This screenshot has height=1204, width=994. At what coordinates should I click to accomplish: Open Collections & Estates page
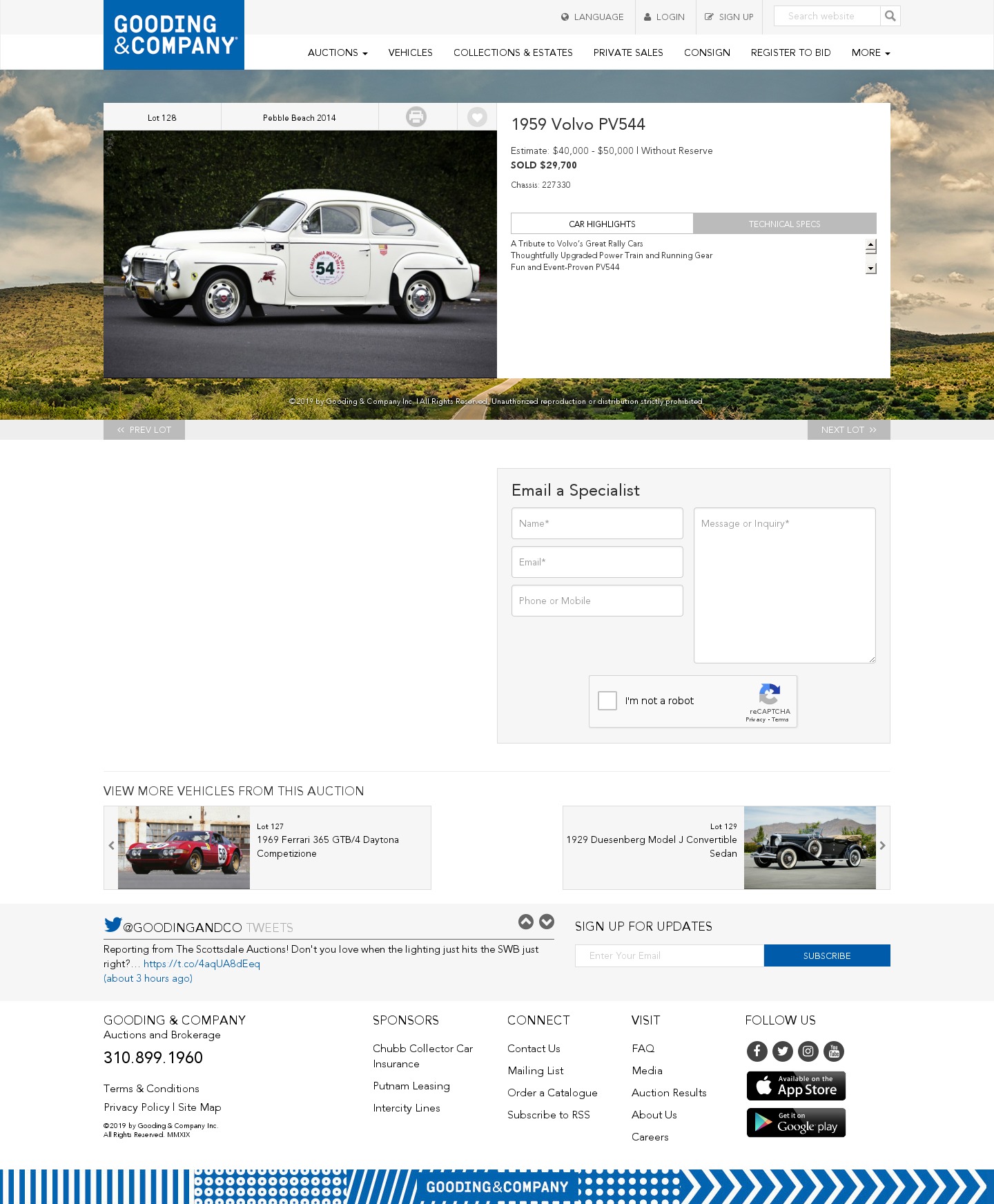click(x=513, y=52)
